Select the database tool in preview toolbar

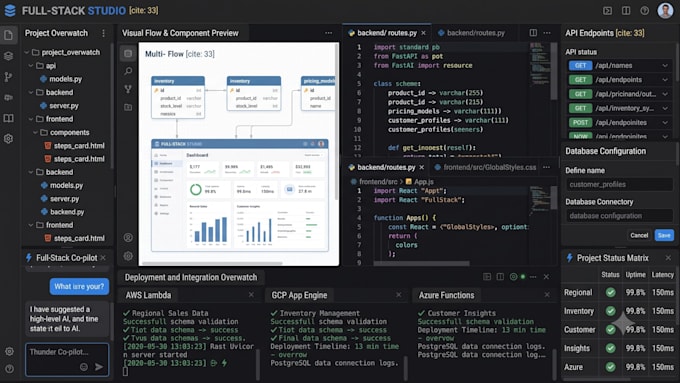(x=128, y=53)
